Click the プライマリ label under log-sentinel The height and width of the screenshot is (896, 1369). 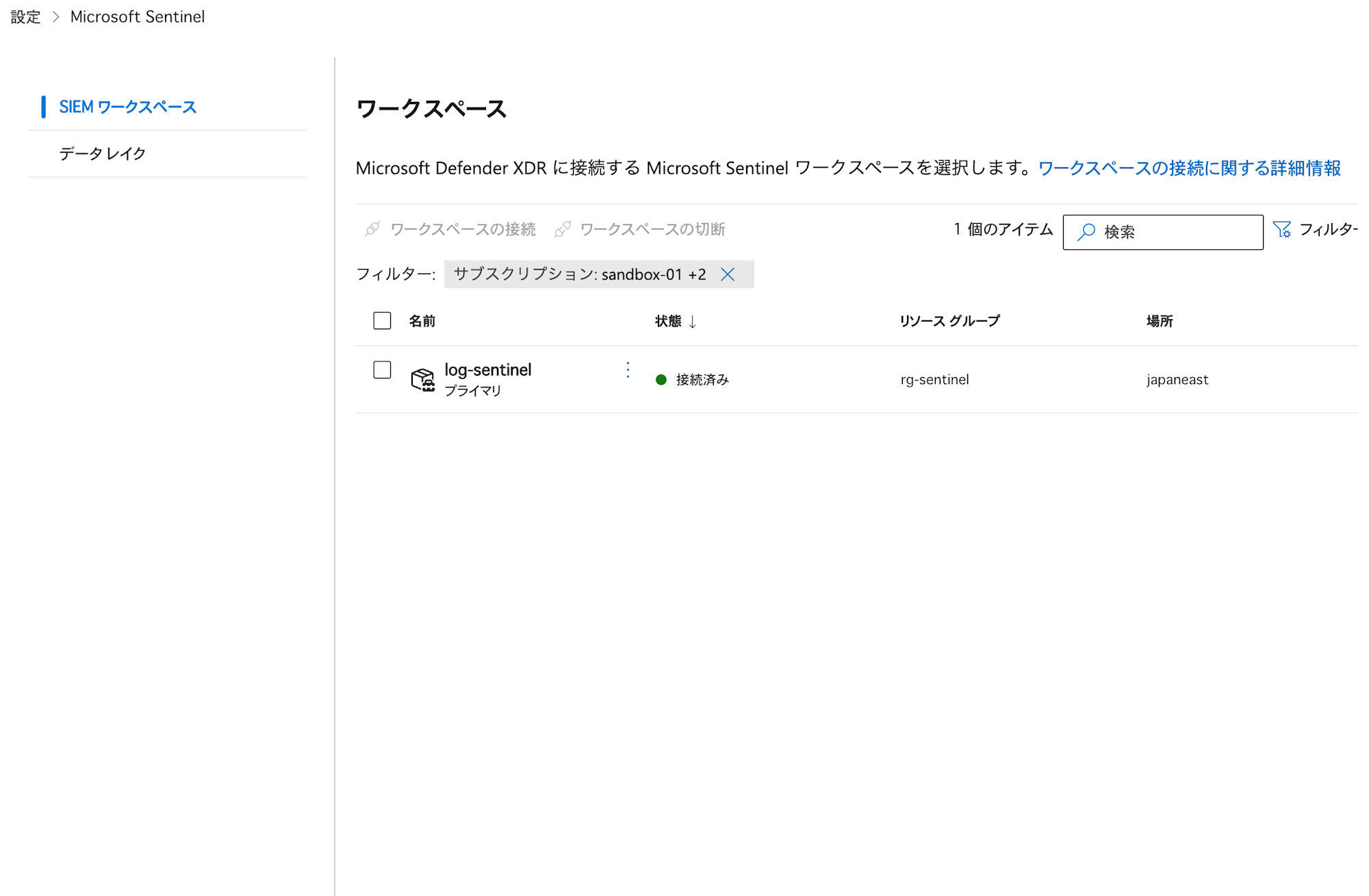pos(473,391)
